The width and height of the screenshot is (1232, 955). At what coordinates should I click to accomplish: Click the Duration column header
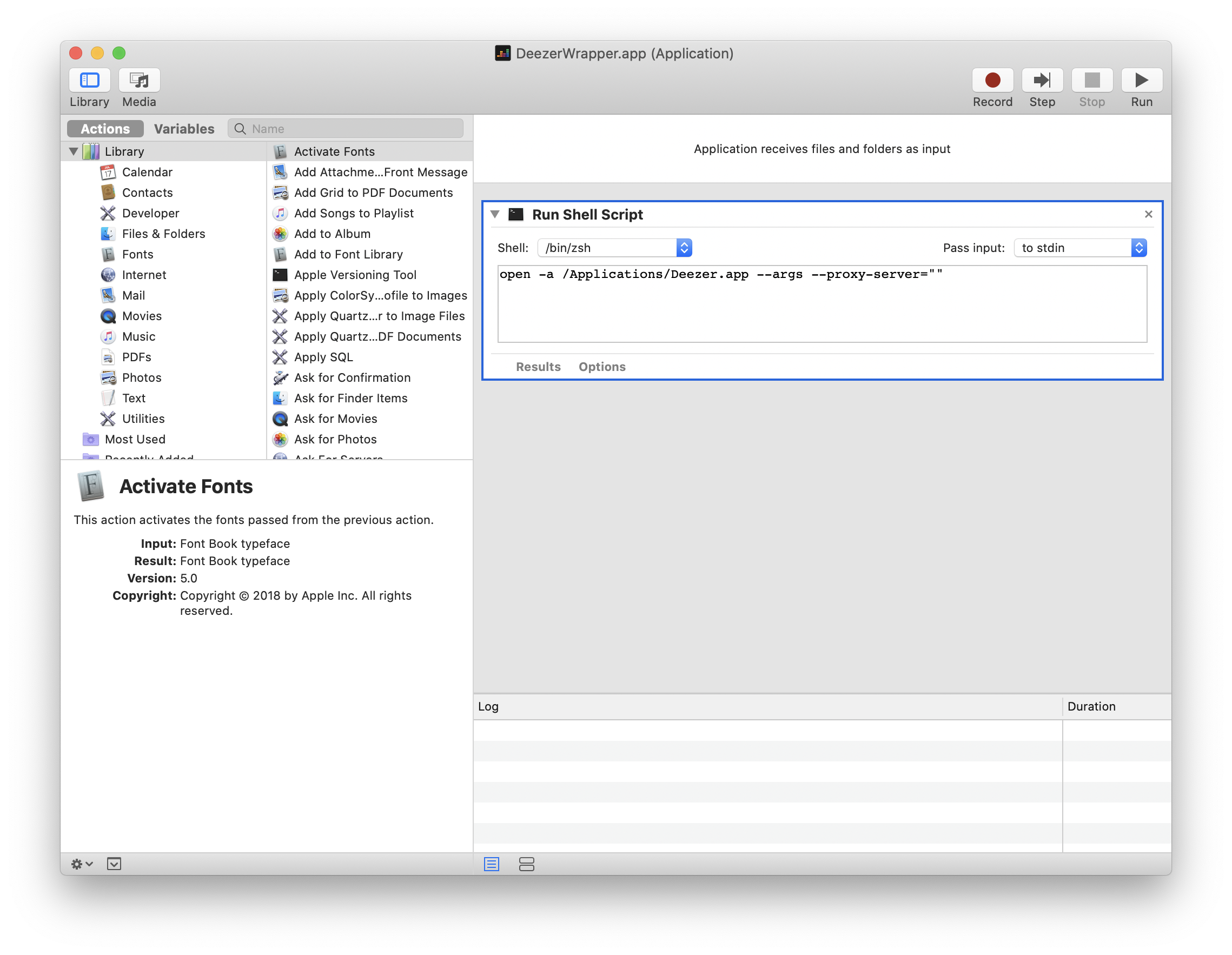[1116, 706]
